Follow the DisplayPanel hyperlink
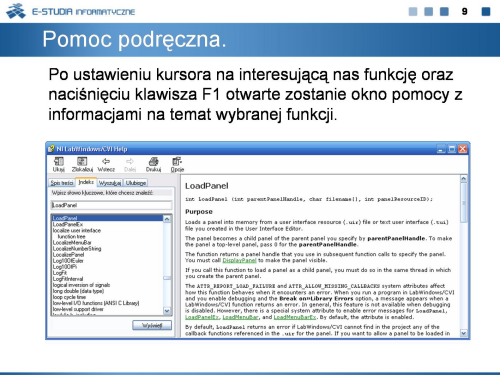 (239, 260)
